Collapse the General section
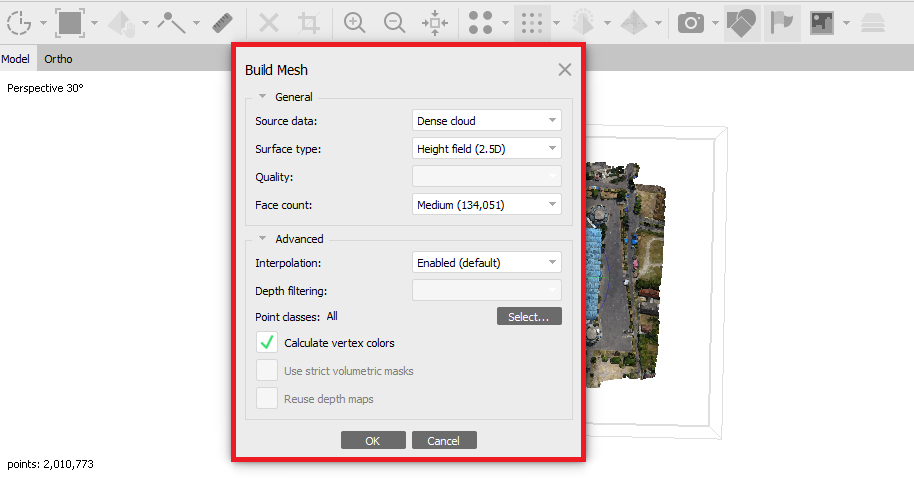 tap(262, 97)
